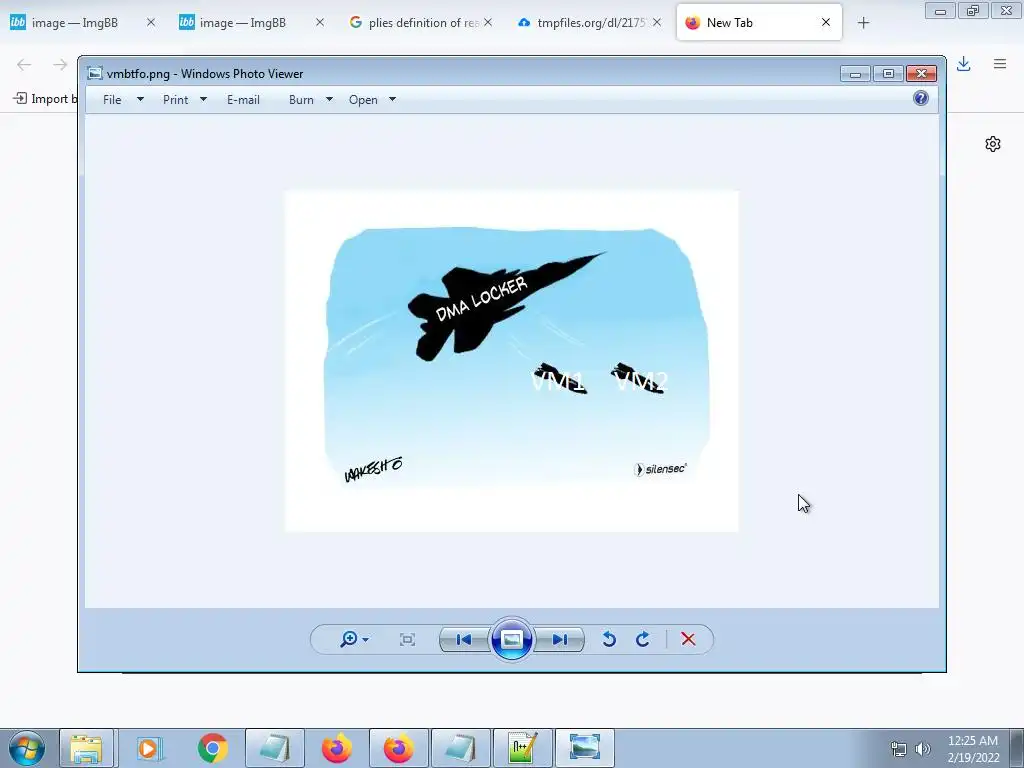This screenshot has height=768, width=1024.
Task: Maximize the Windows Photo Viewer window
Action: 888,74
